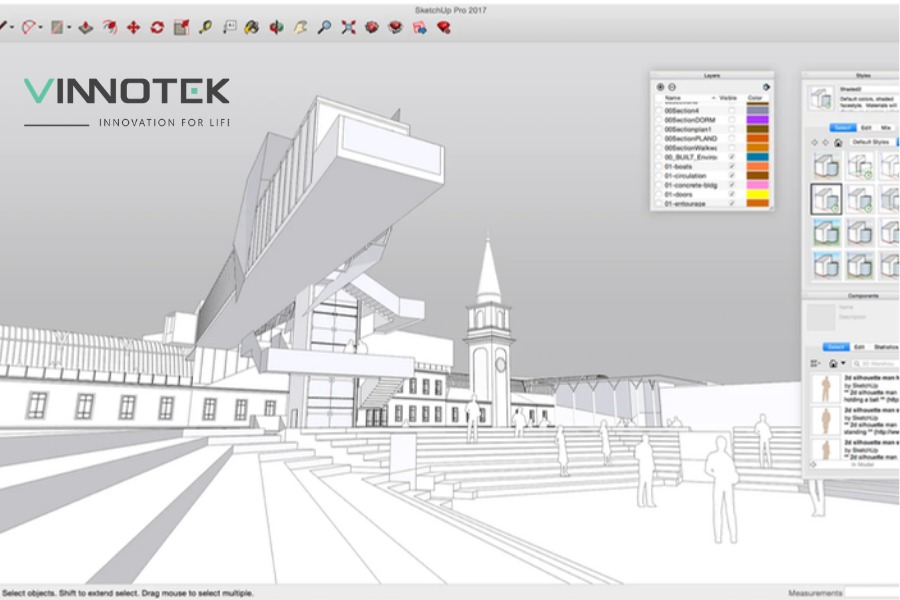Click Styles home icon for In Model
Viewport: 900px width, 600px height.
(838, 142)
